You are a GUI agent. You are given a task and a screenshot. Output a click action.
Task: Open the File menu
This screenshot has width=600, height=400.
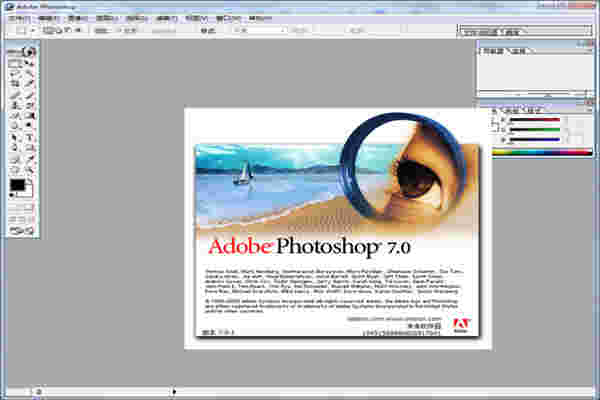coord(19,18)
